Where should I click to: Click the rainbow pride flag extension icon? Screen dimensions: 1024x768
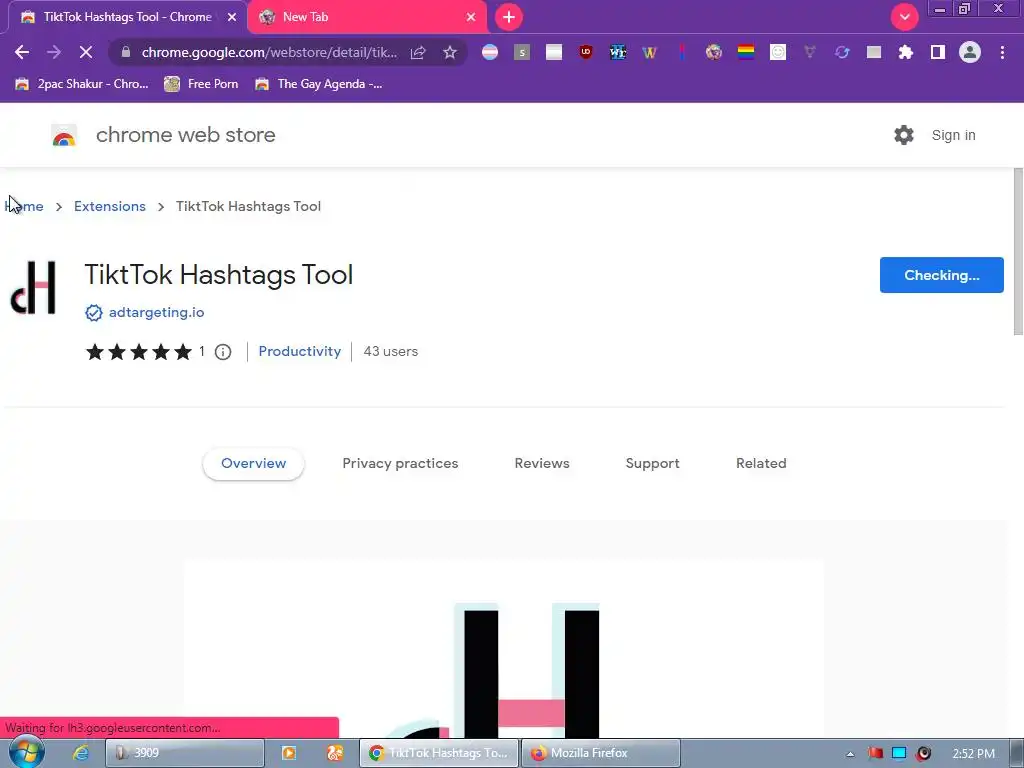click(x=746, y=52)
